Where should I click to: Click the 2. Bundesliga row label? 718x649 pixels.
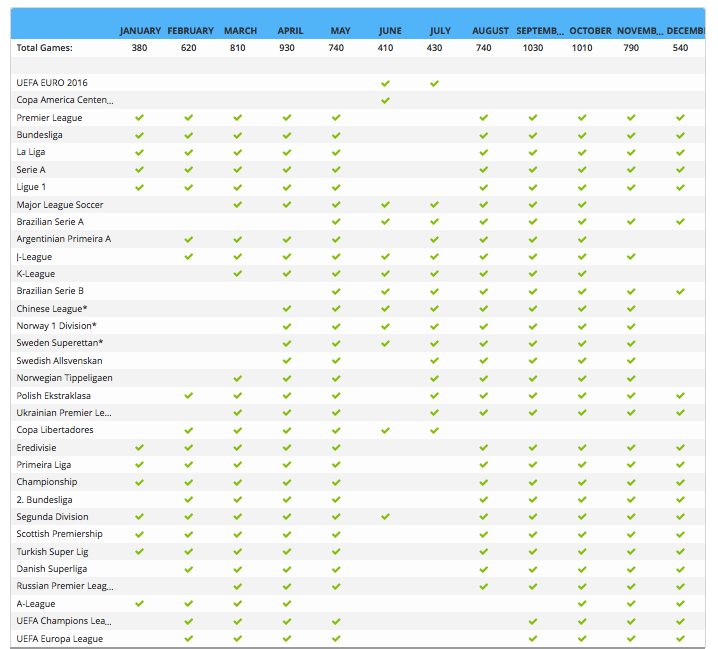click(44, 500)
